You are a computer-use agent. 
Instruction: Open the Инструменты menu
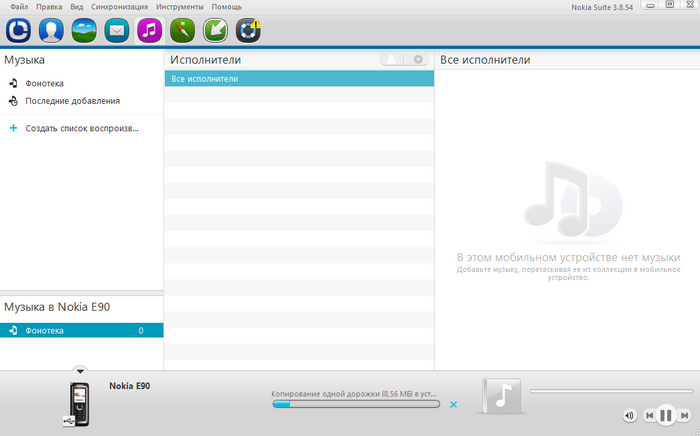(x=179, y=7)
